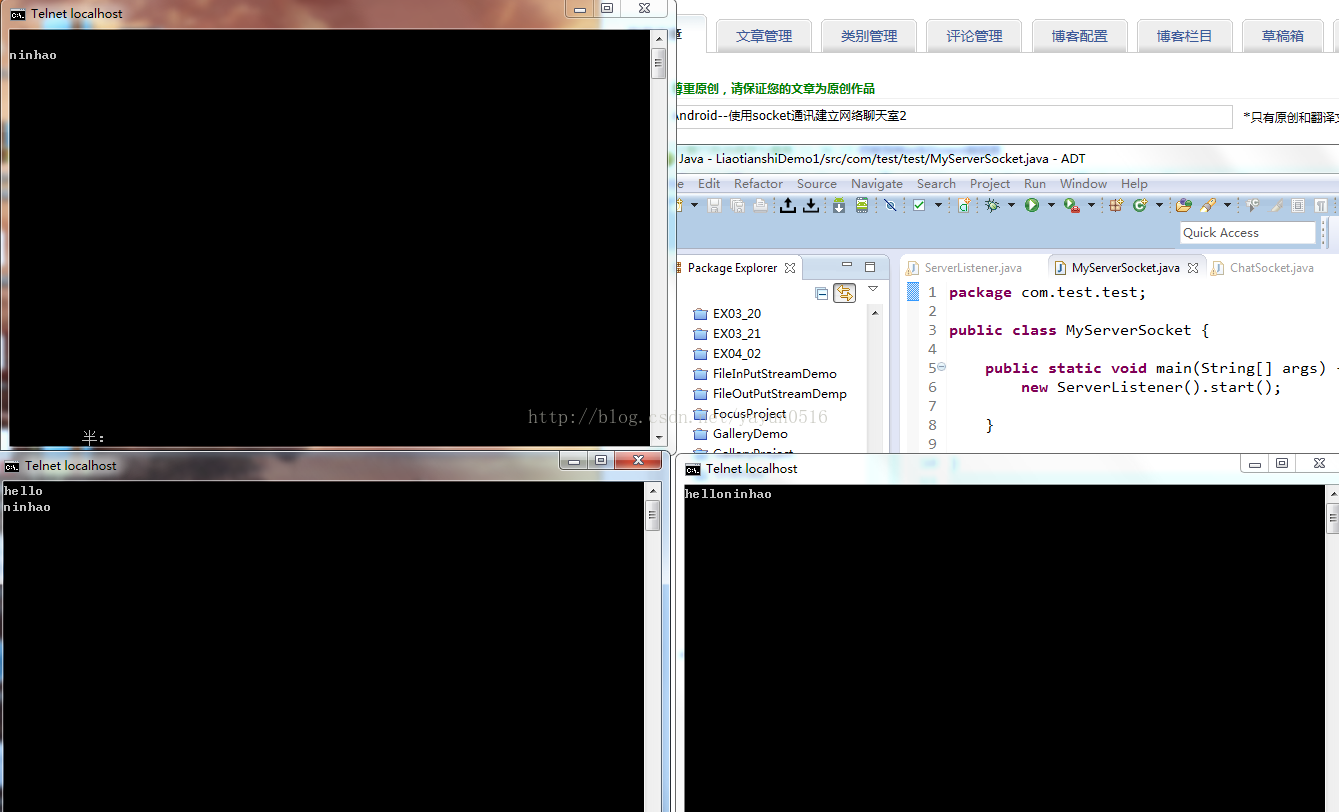Click the scrollbar of top Telnet window
This screenshot has height=812, width=1339.
(x=658, y=237)
